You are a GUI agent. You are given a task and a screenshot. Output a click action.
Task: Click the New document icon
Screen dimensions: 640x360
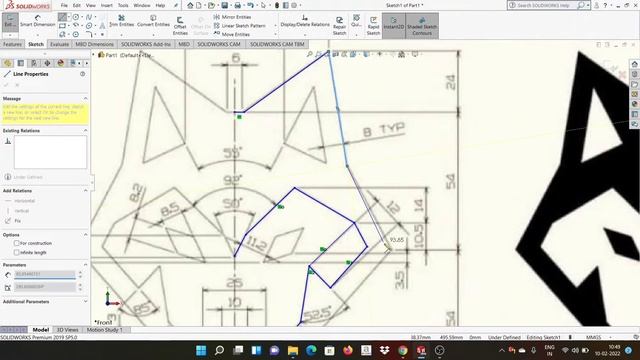point(199,5)
